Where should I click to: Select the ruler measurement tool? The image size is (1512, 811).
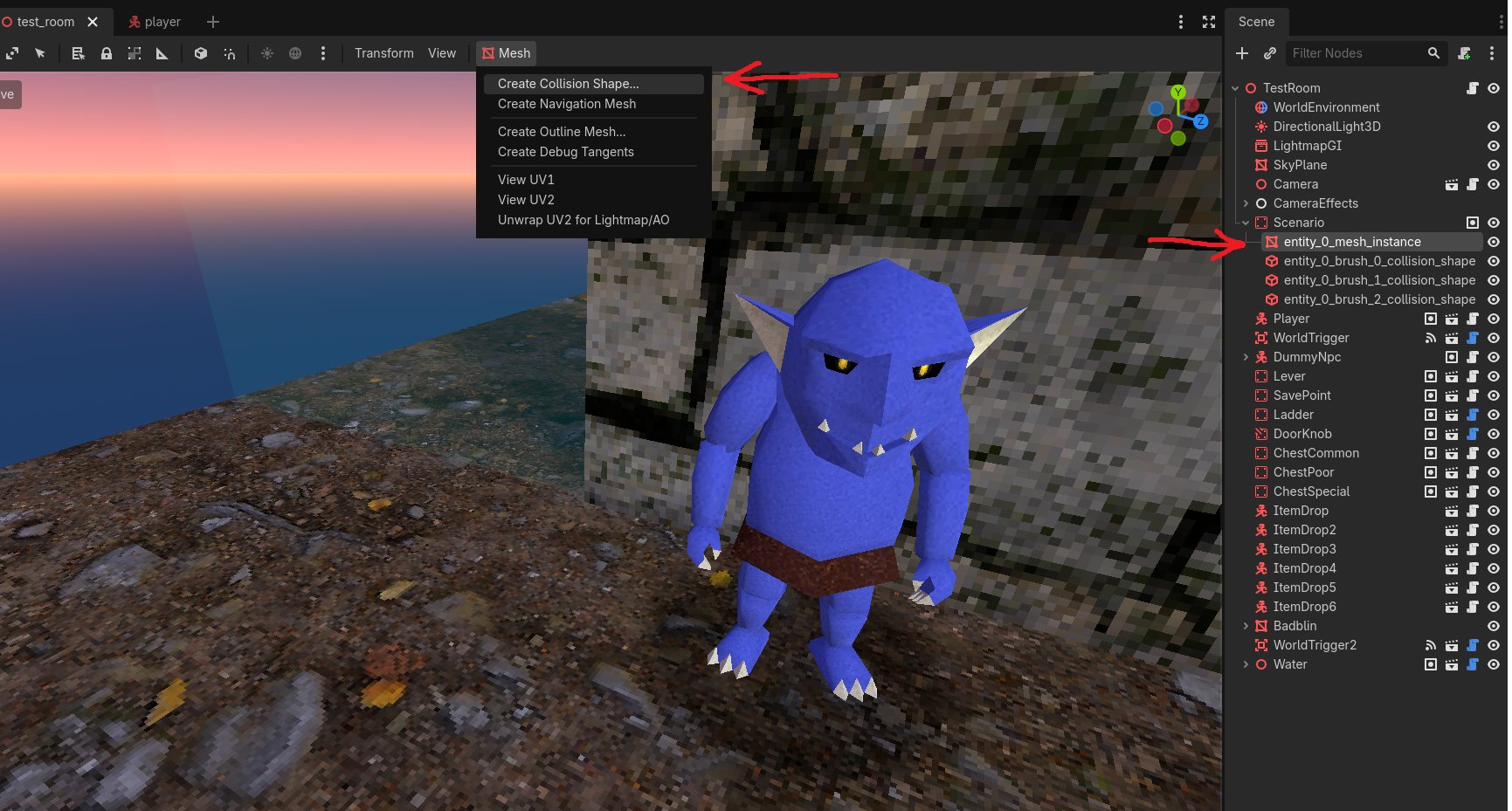click(x=162, y=53)
